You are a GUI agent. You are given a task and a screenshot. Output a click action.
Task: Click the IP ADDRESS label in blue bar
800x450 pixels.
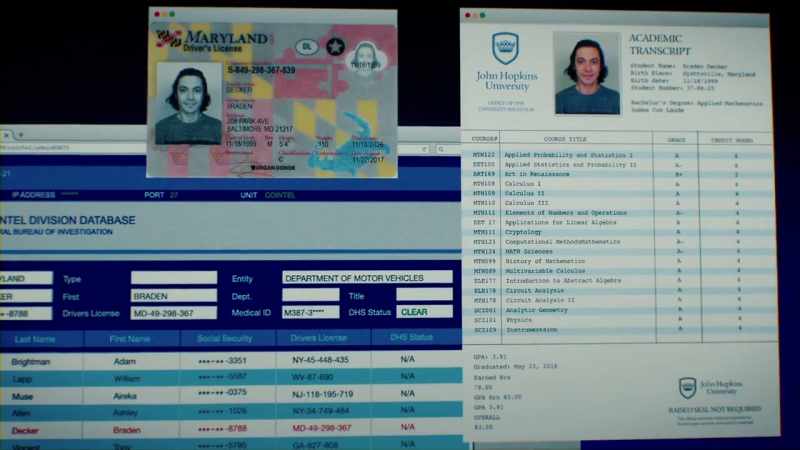click(x=33, y=195)
